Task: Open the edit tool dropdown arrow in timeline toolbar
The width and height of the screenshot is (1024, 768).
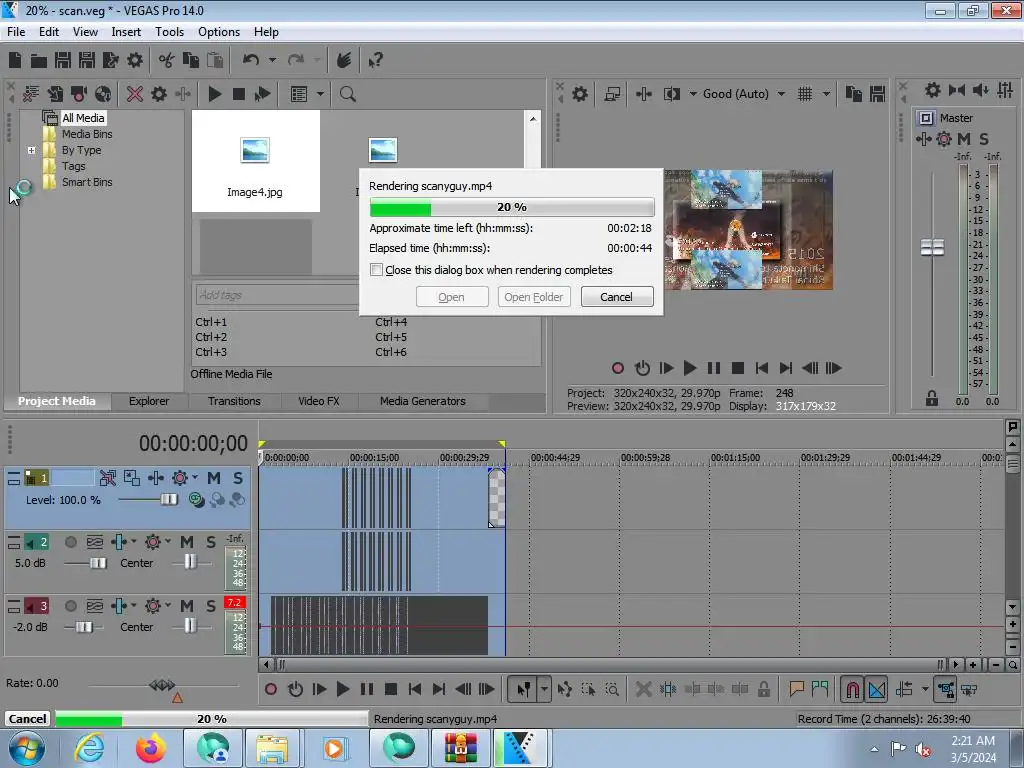Action: pyautogui.click(x=543, y=689)
